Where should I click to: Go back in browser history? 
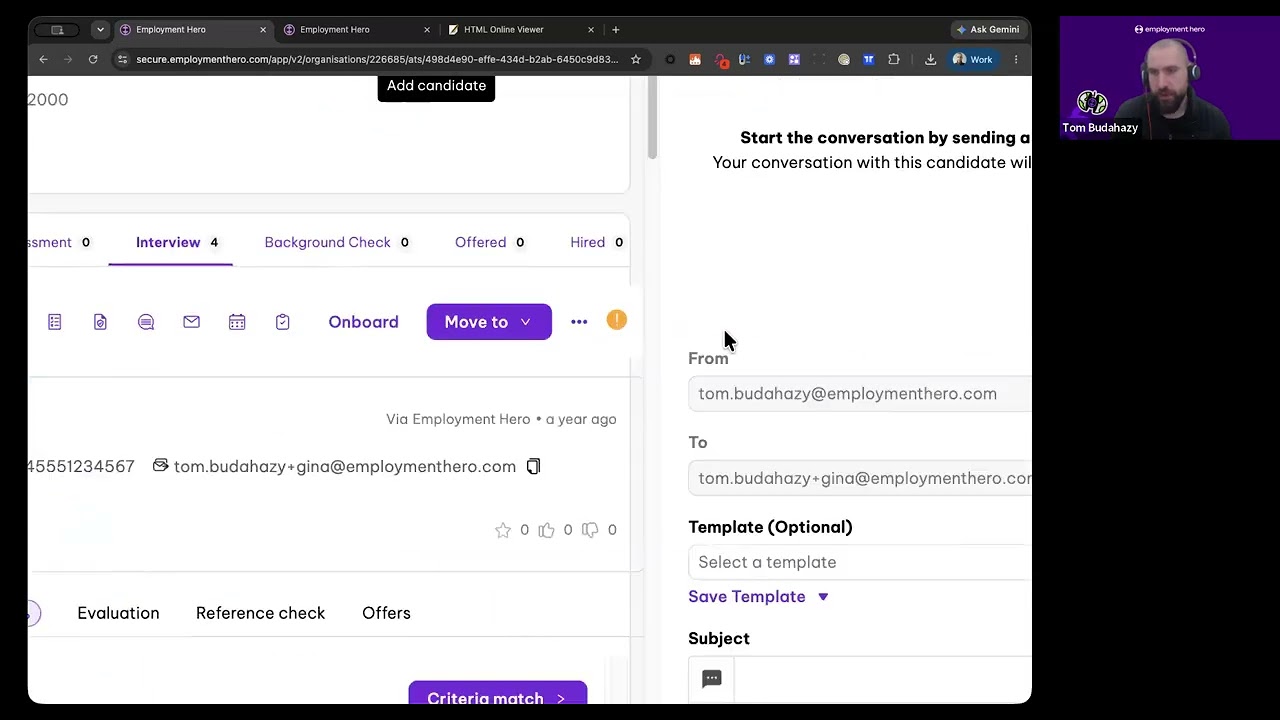pos(43,60)
